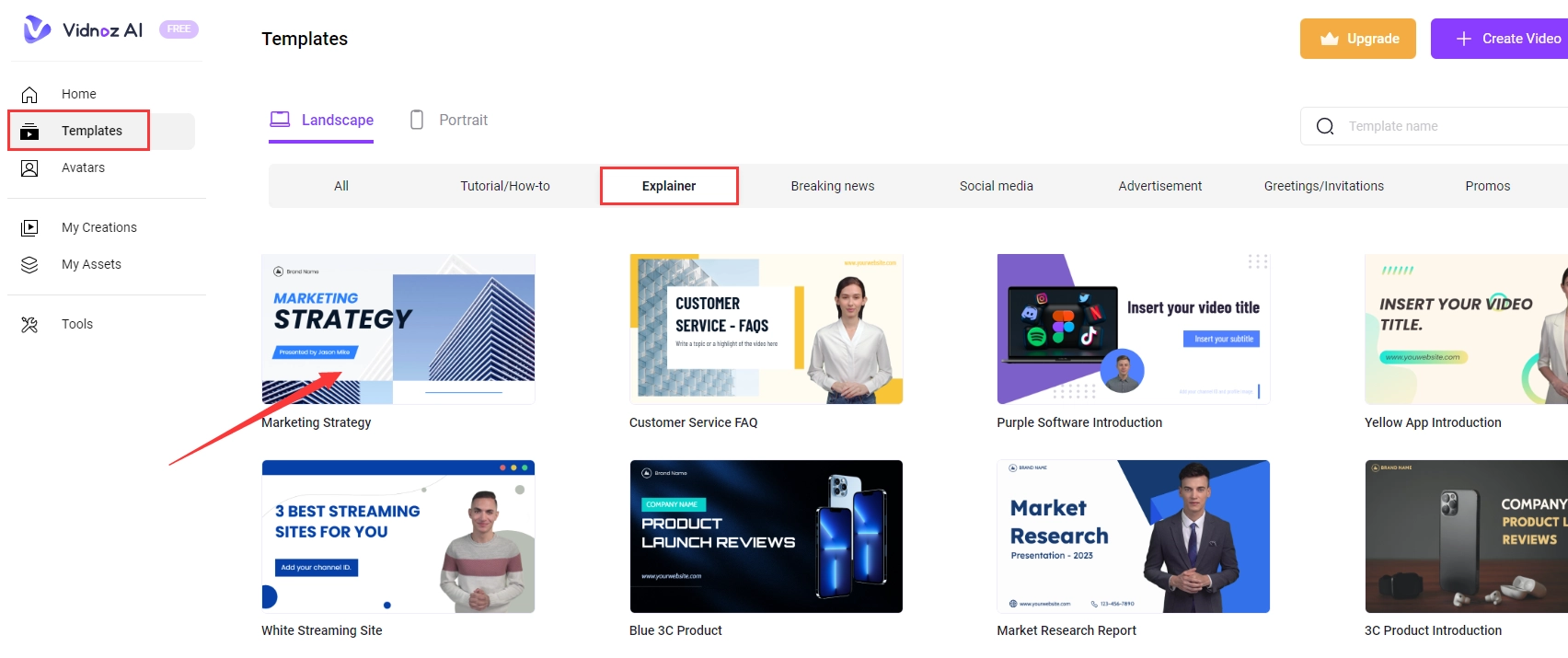Click the Templates sidebar icon
Image resolution: width=1568 pixels, height=658 pixels.
coord(29,132)
